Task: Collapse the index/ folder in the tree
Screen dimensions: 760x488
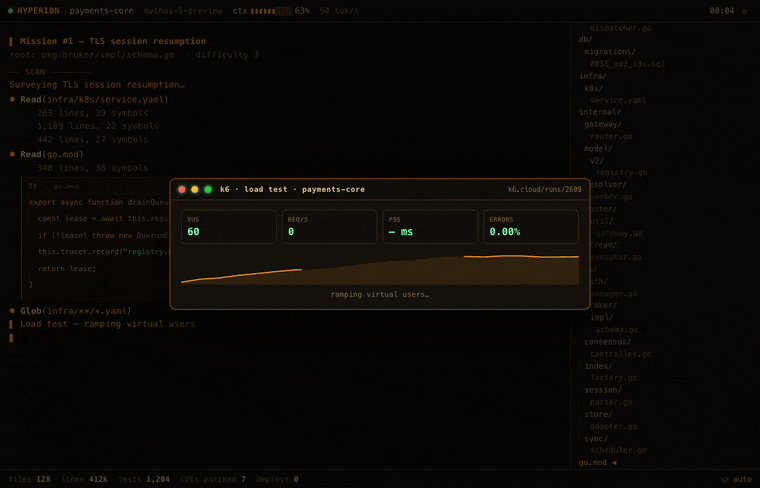Action: coord(598,366)
